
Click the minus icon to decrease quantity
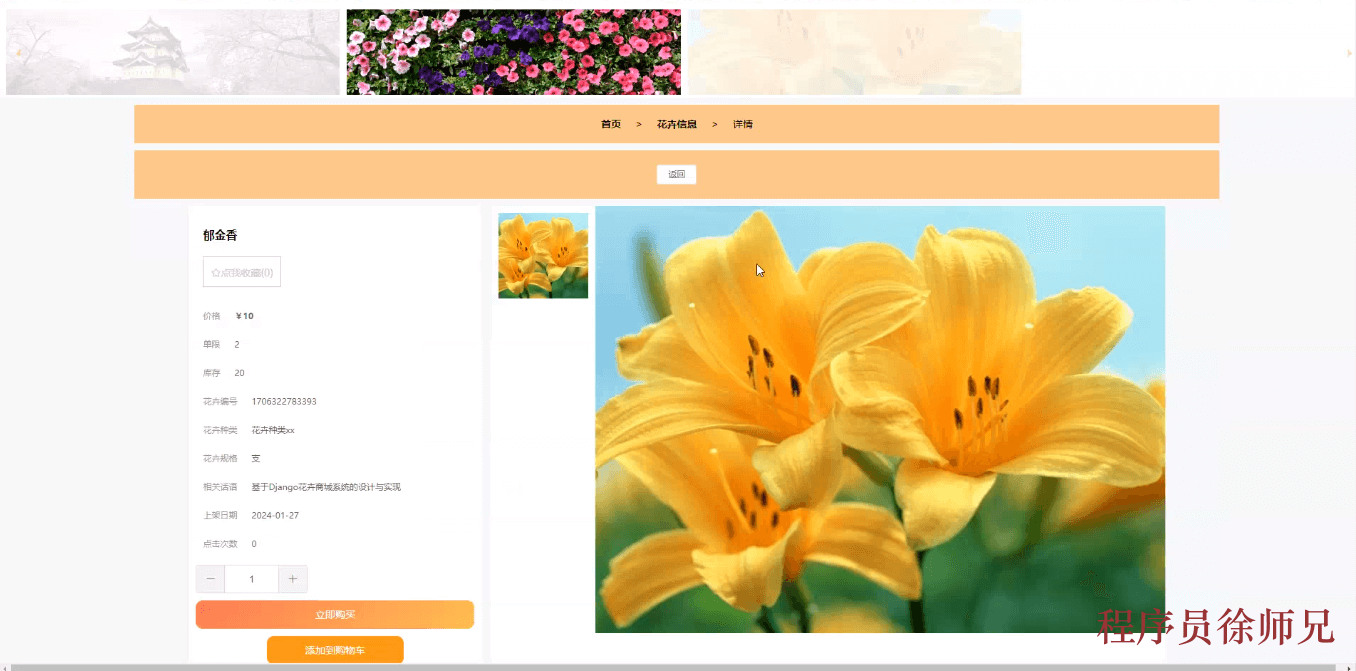tap(210, 578)
